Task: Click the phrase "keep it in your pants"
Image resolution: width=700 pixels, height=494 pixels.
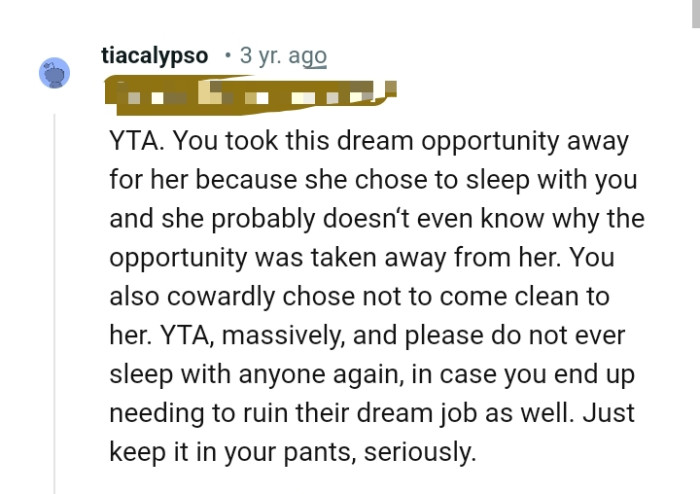Action: click(227, 453)
